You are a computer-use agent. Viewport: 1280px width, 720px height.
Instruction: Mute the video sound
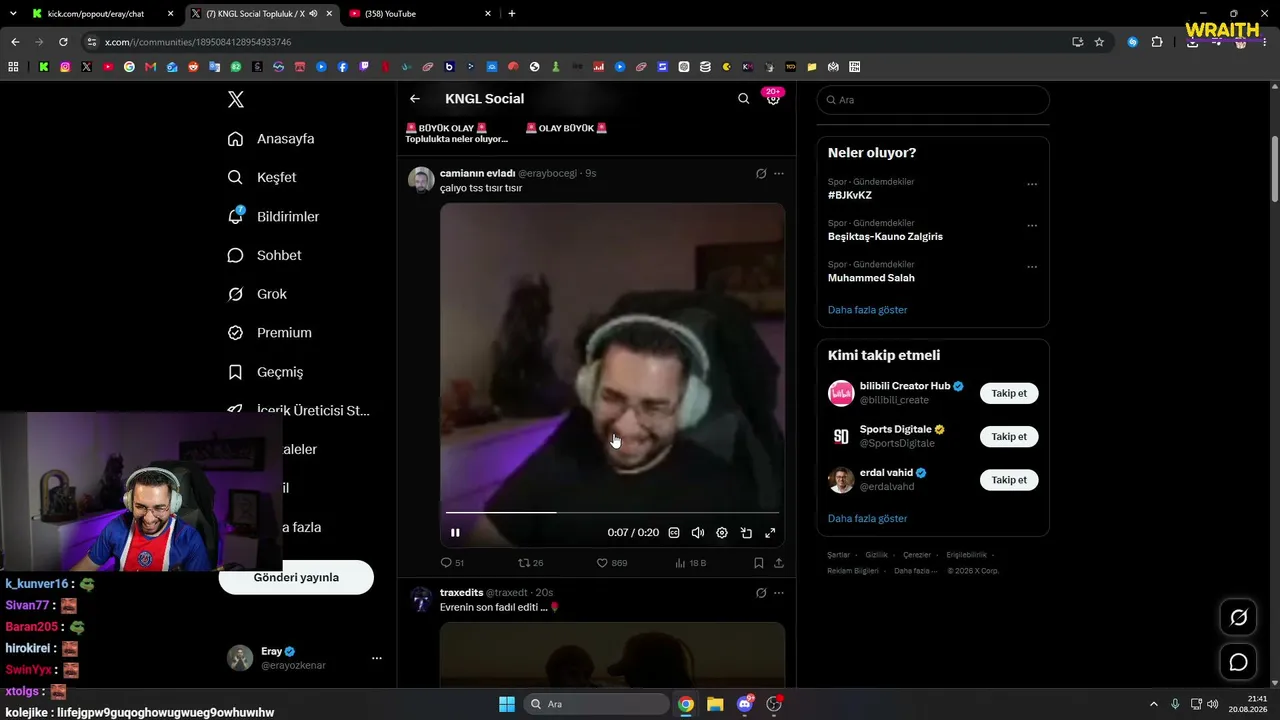[698, 533]
